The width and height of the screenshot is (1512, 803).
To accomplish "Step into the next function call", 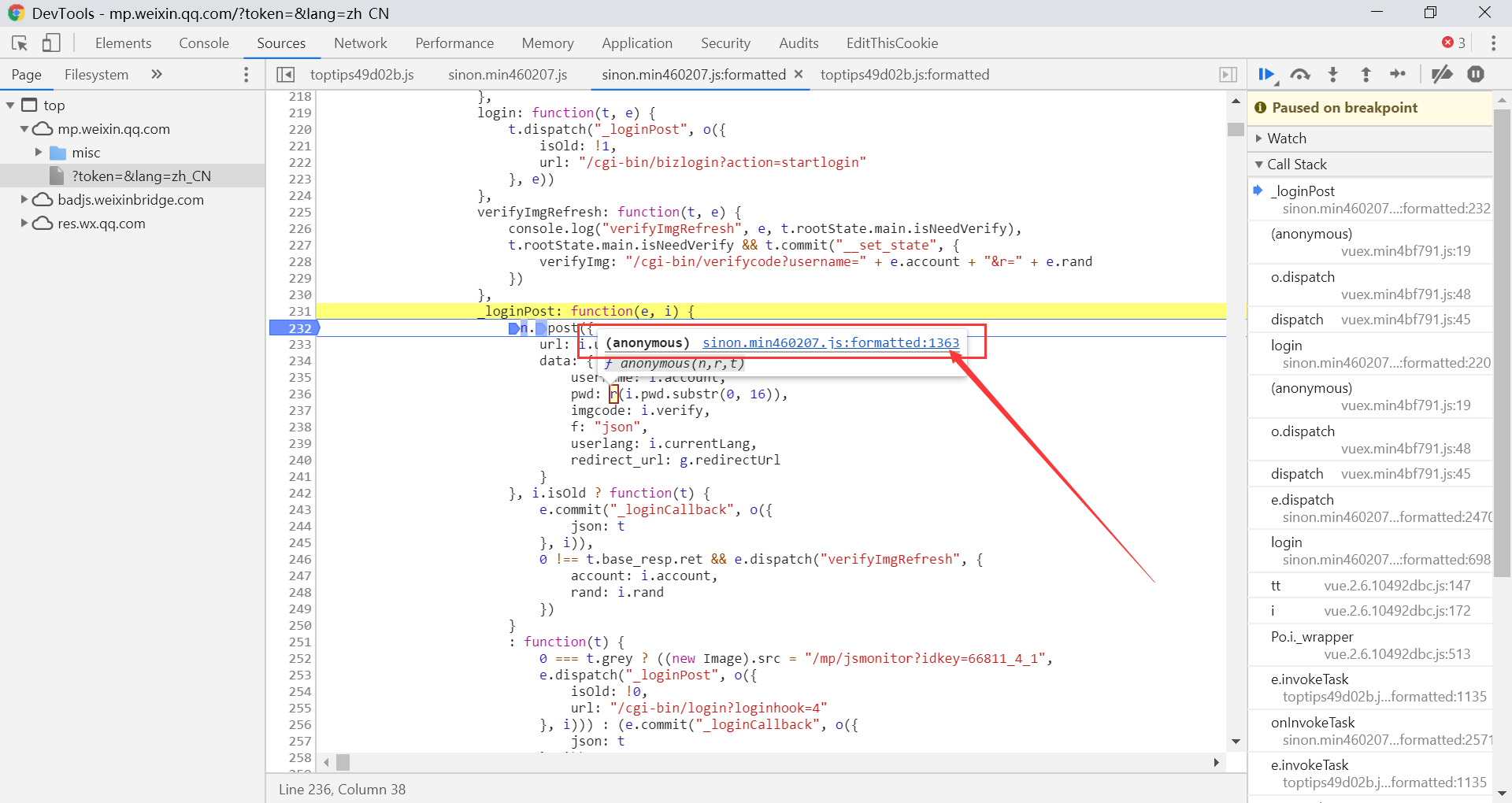I will (x=1333, y=75).
